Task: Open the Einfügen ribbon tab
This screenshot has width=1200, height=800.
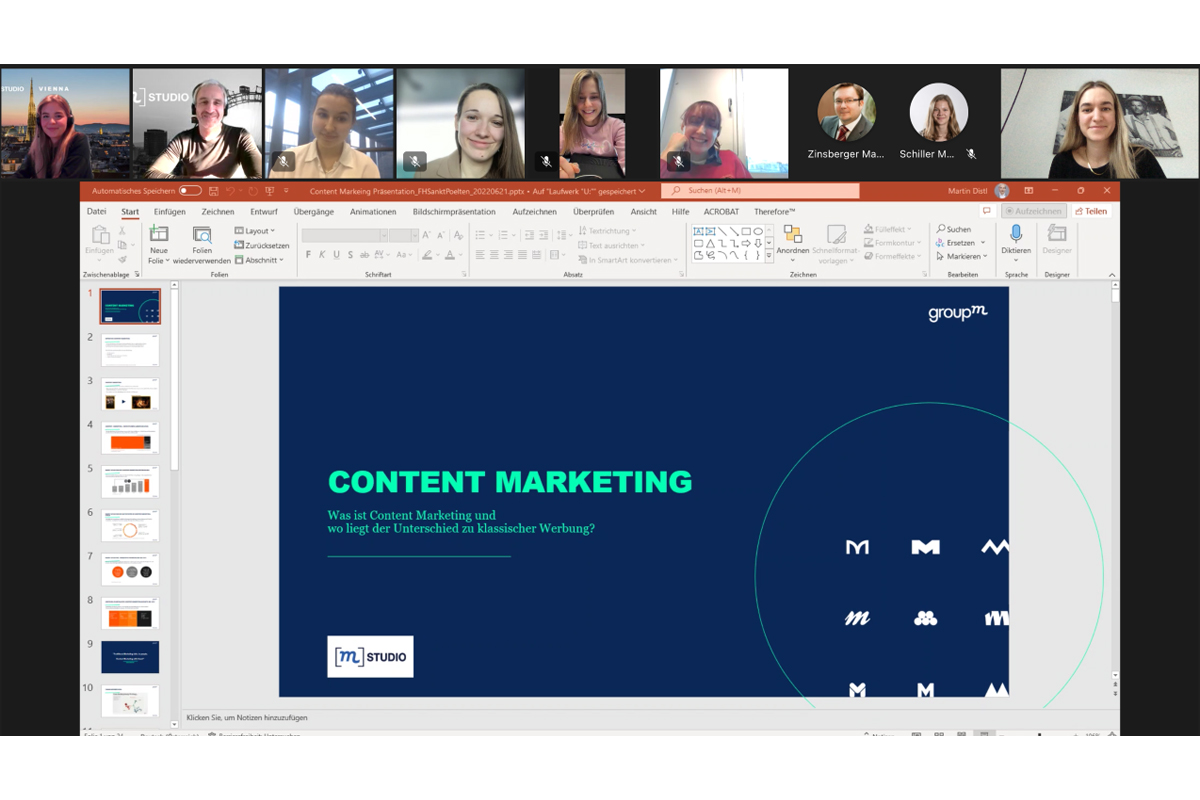Action: tap(169, 212)
